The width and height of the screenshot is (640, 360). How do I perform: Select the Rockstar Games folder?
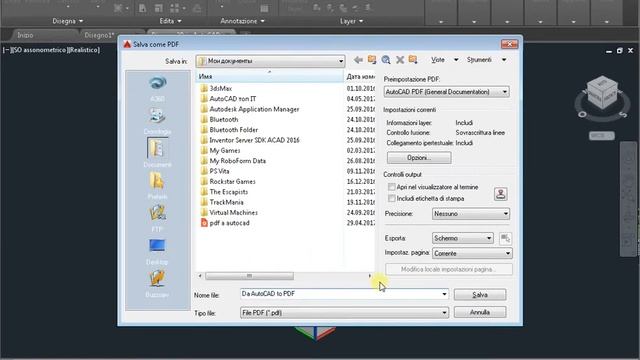pyautogui.click(x=228, y=182)
